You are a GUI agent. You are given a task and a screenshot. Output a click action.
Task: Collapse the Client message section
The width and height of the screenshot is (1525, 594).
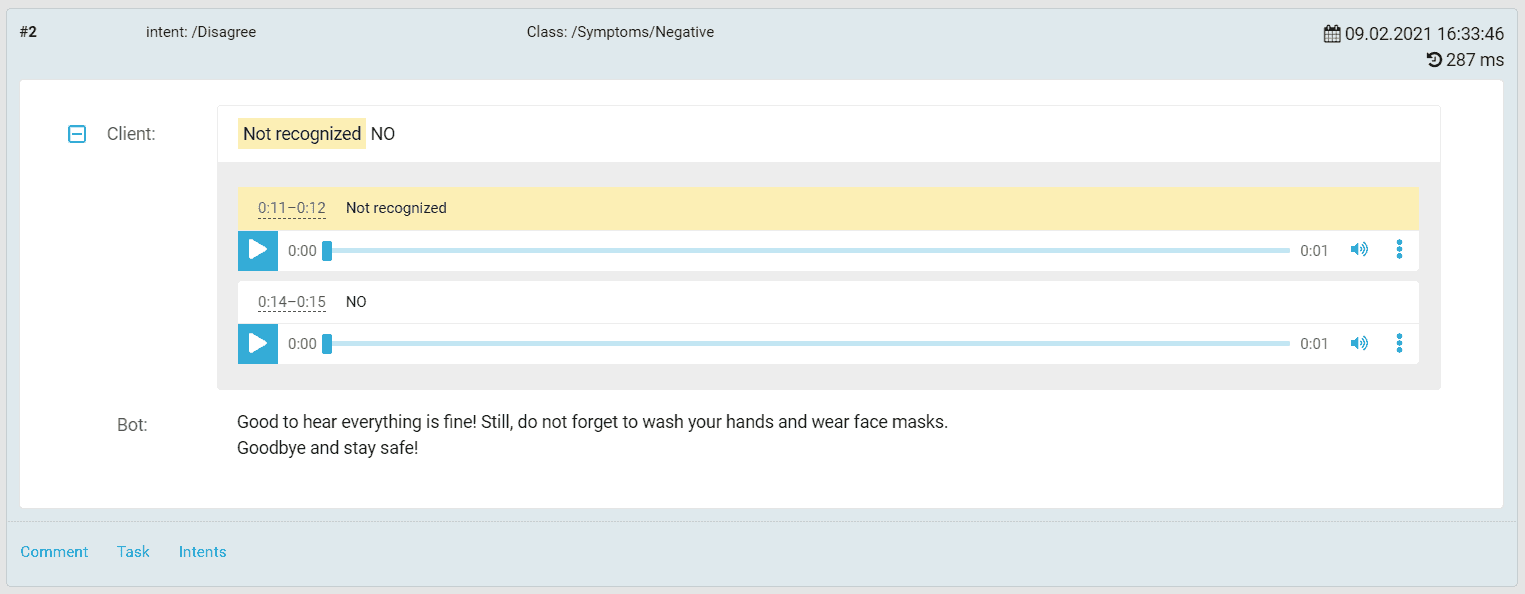(77, 133)
